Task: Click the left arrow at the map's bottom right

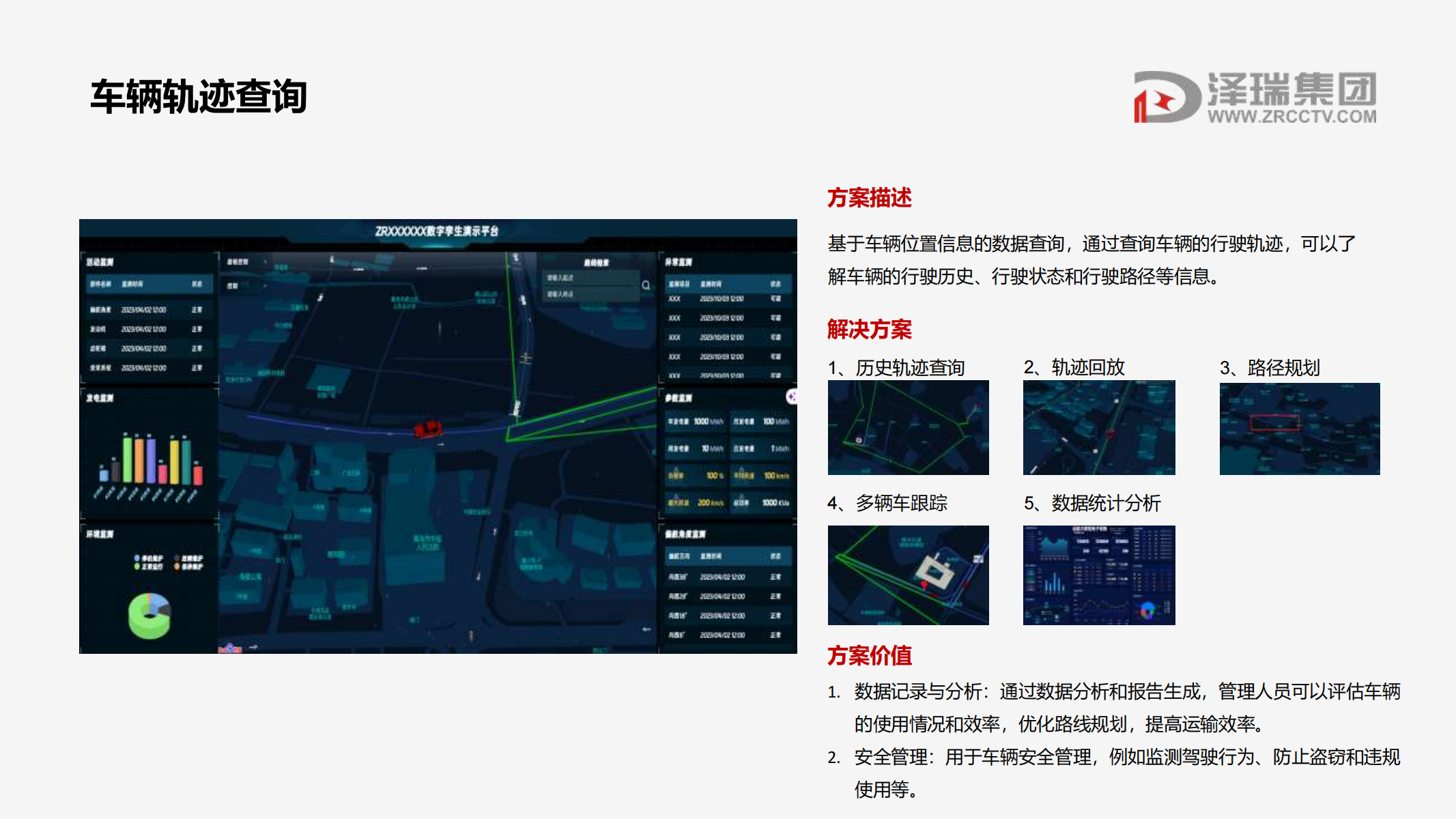Action: (646, 629)
